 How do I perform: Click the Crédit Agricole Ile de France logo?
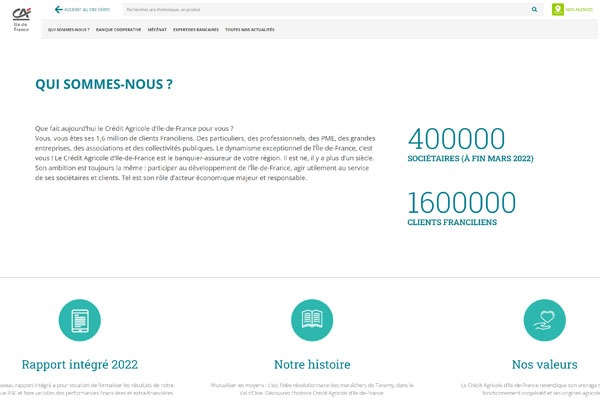21,19
